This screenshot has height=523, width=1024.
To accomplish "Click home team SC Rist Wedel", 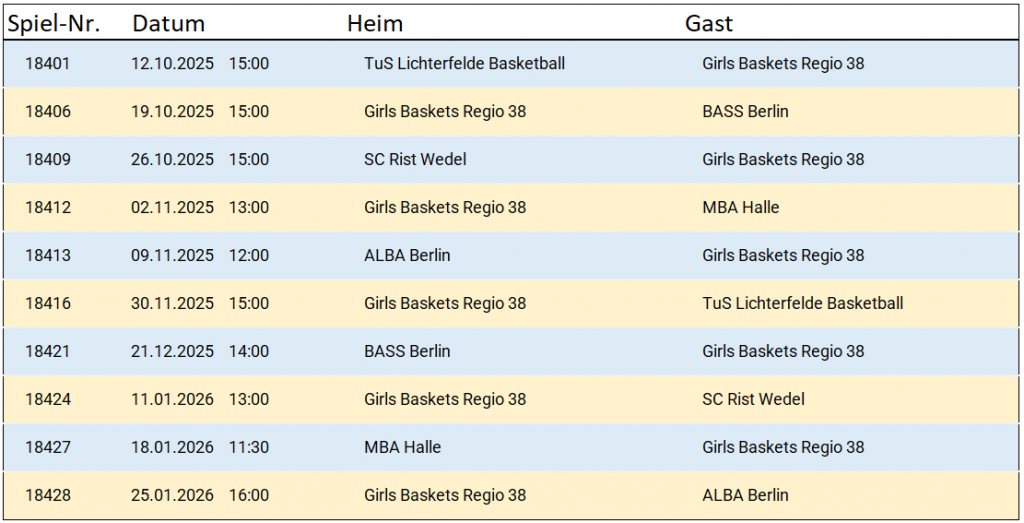I will 415,160.
